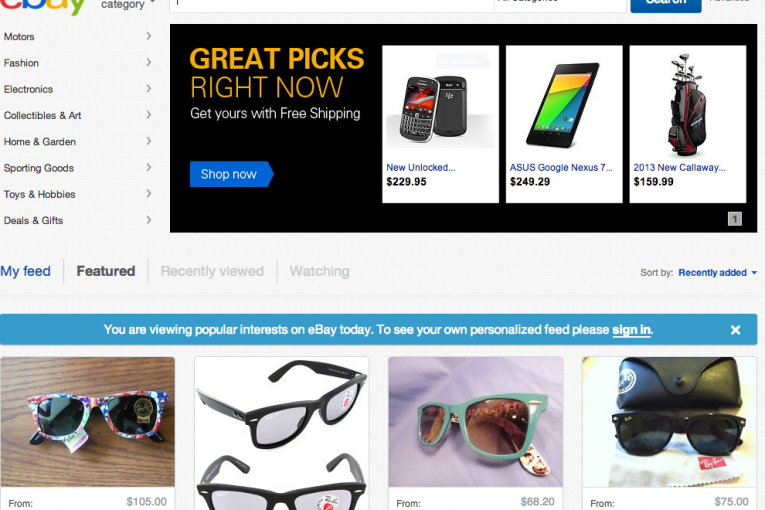This screenshot has width=765, height=510.
Task: Open the colorful floral Ray-Ban sunglasses listing
Action: coord(88,422)
